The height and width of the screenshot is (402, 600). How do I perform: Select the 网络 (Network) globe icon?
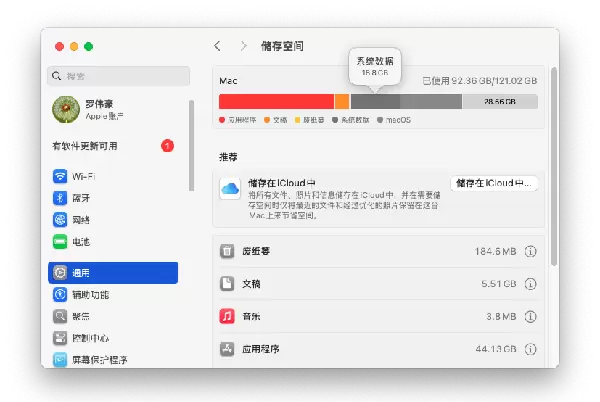click(x=60, y=220)
